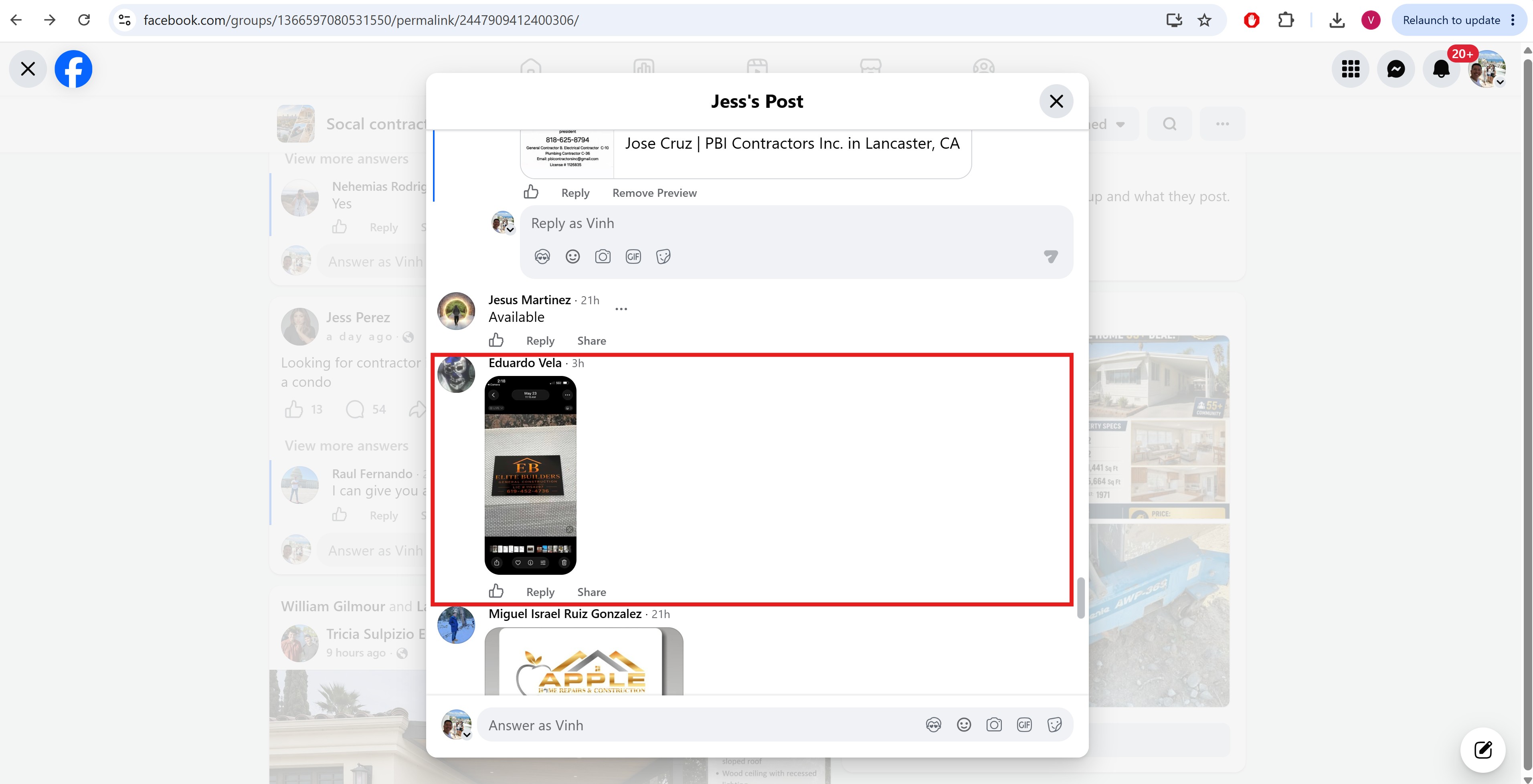This screenshot has width=1533, height=784.
Task: Open the install app icon in address bar
Action: 1173,20
